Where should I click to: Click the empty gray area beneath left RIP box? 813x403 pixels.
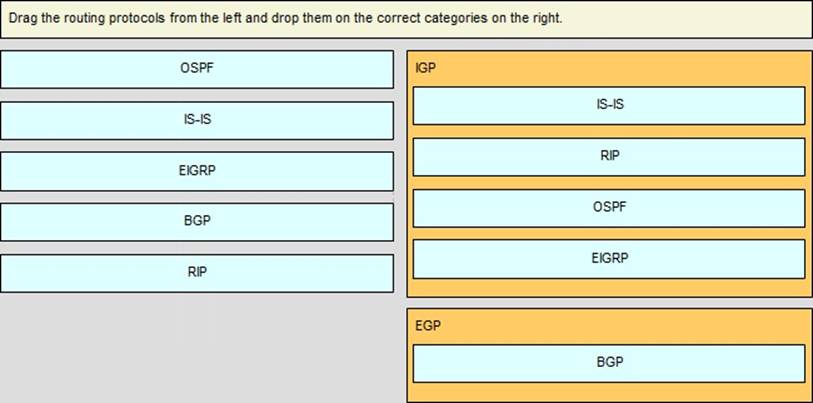point(197,348)
